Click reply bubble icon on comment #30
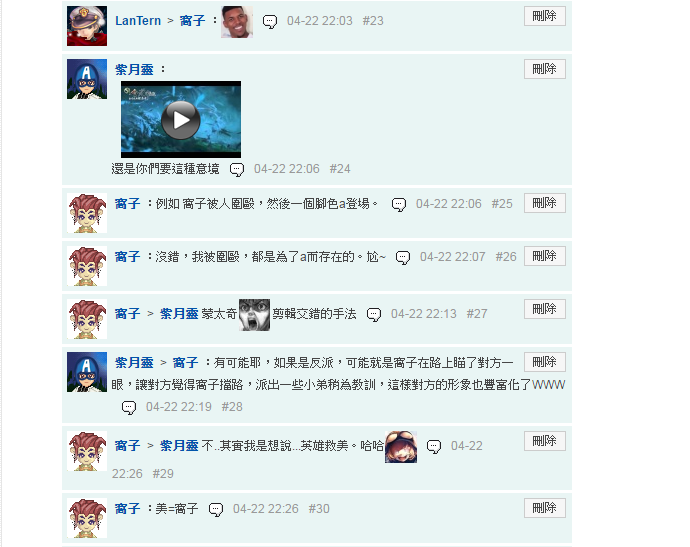The height and width of the screenshot is (547, 690). pyautogui.click(x=216, y=510)
